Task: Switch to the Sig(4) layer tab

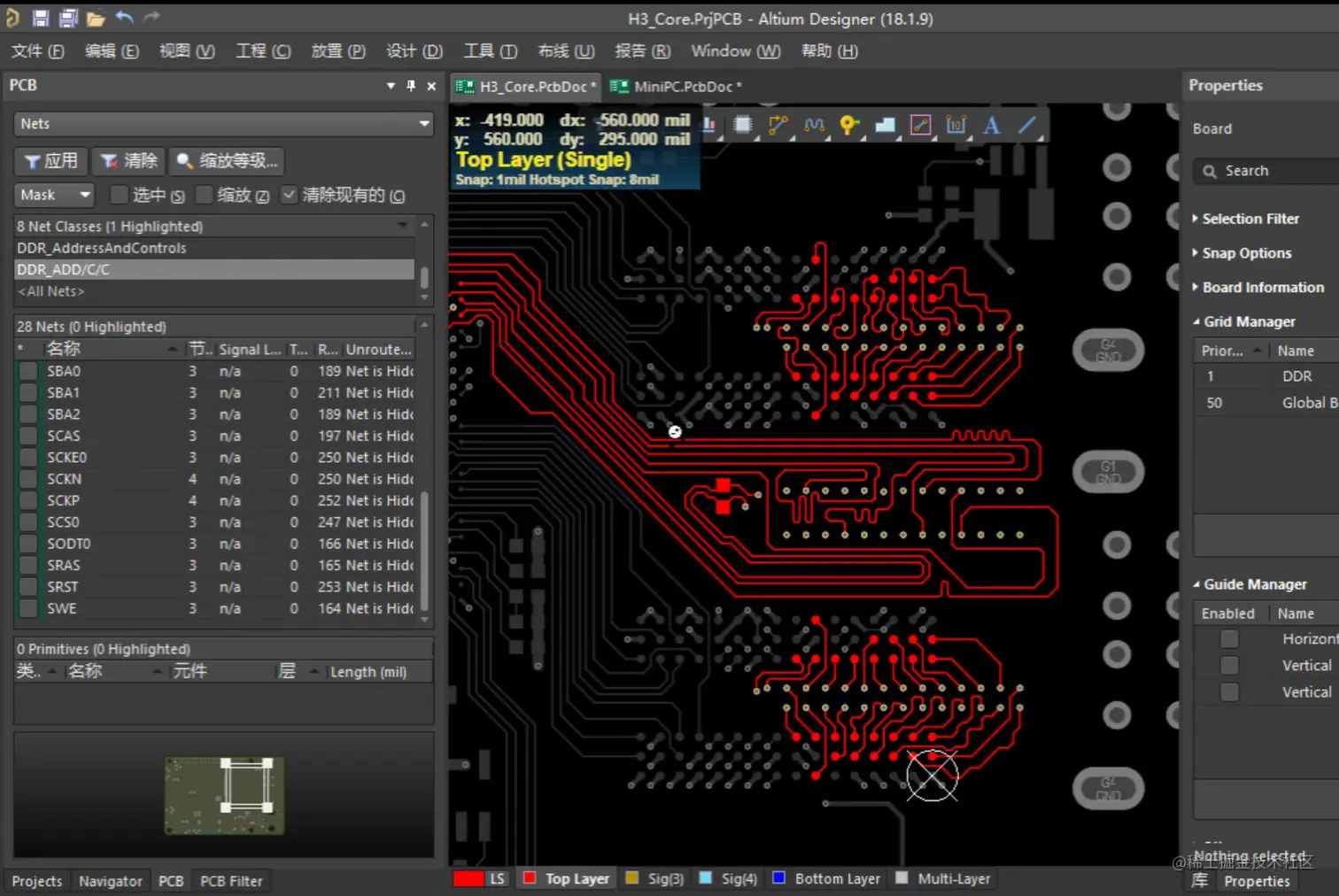Action: tap(729, 879)
